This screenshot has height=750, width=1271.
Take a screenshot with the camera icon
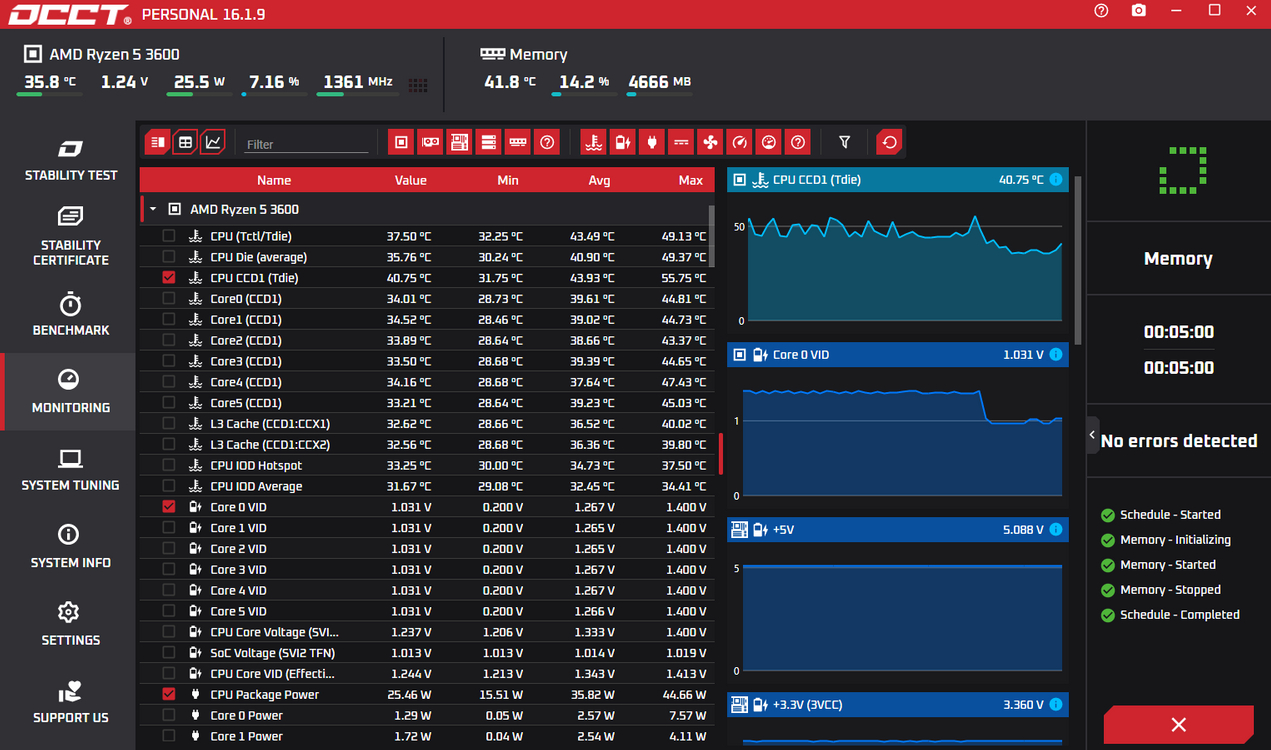click(x=1139, y=11)
